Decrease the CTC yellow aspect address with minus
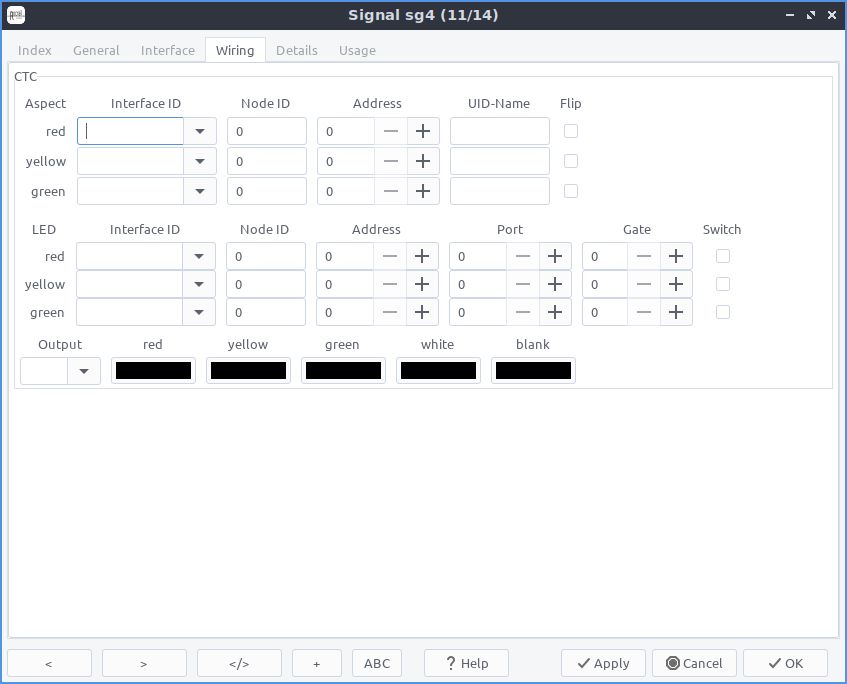847x684 pixels. pyautogui.click(x=391, y=162)
